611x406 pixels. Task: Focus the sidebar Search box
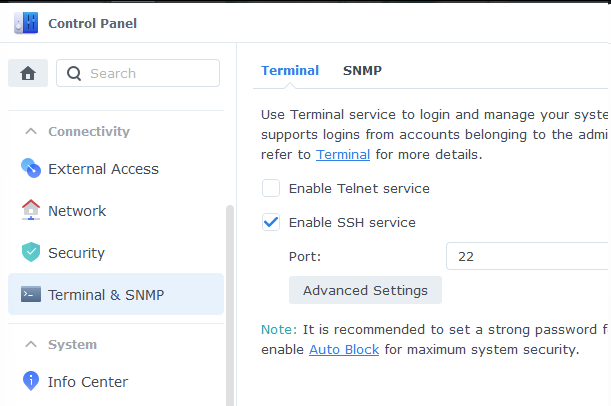150,73
